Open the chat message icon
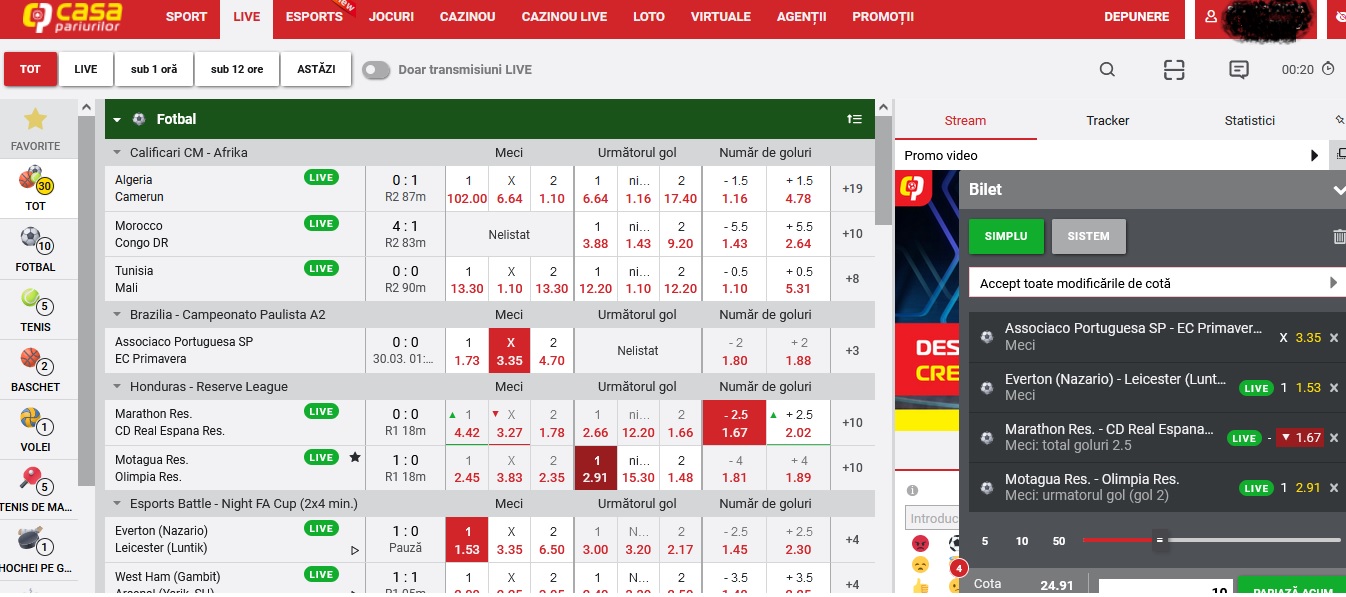The height and width of the screenshot is (597, 1346). click(1239, 69)
